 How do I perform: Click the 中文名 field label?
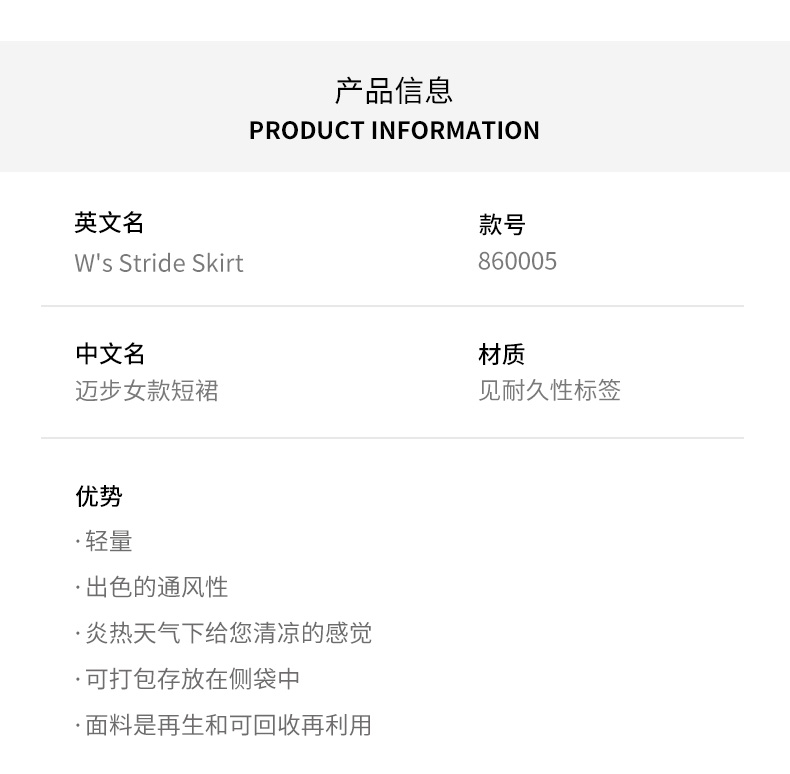click(110, 354)
